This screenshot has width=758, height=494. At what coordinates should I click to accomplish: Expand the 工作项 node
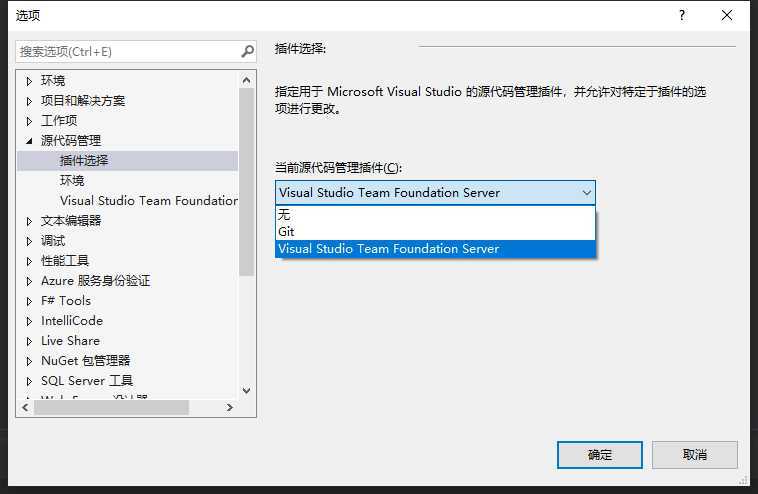[29, 121]
